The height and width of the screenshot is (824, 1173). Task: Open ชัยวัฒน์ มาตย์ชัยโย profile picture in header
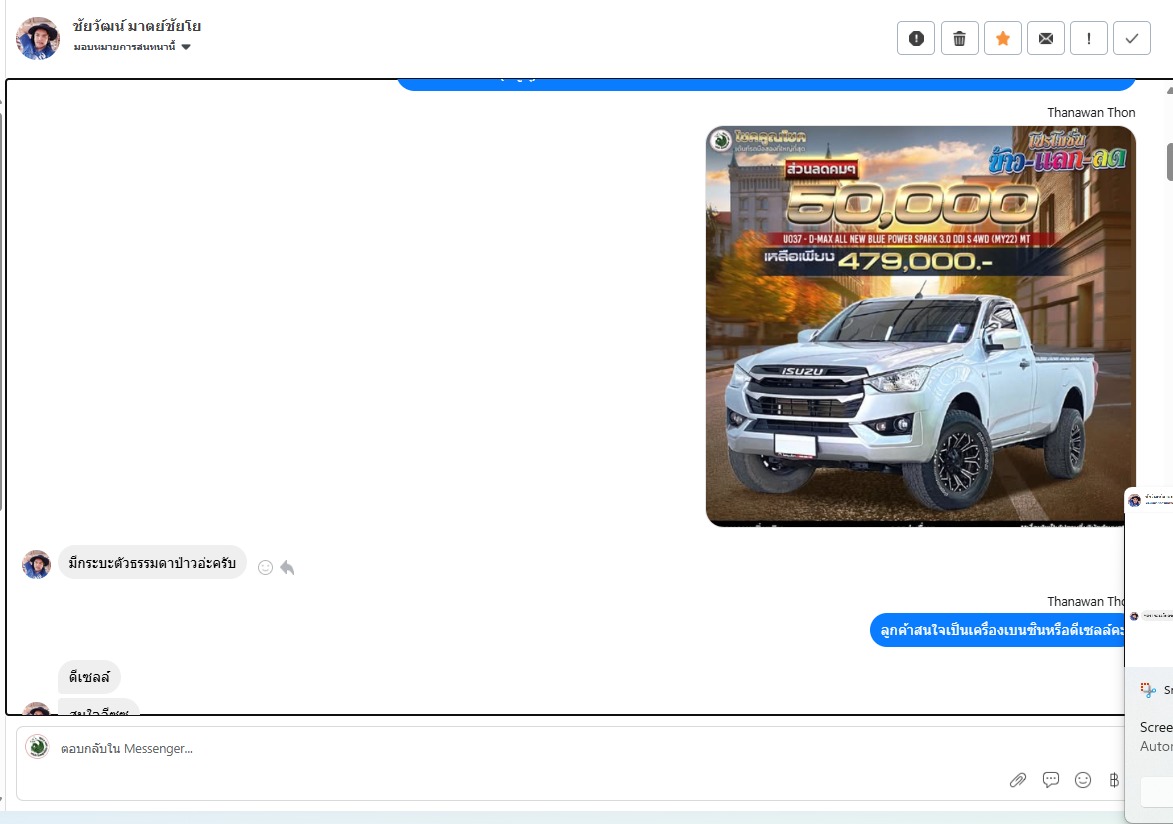pyautogui.click(x=37, y=38)
